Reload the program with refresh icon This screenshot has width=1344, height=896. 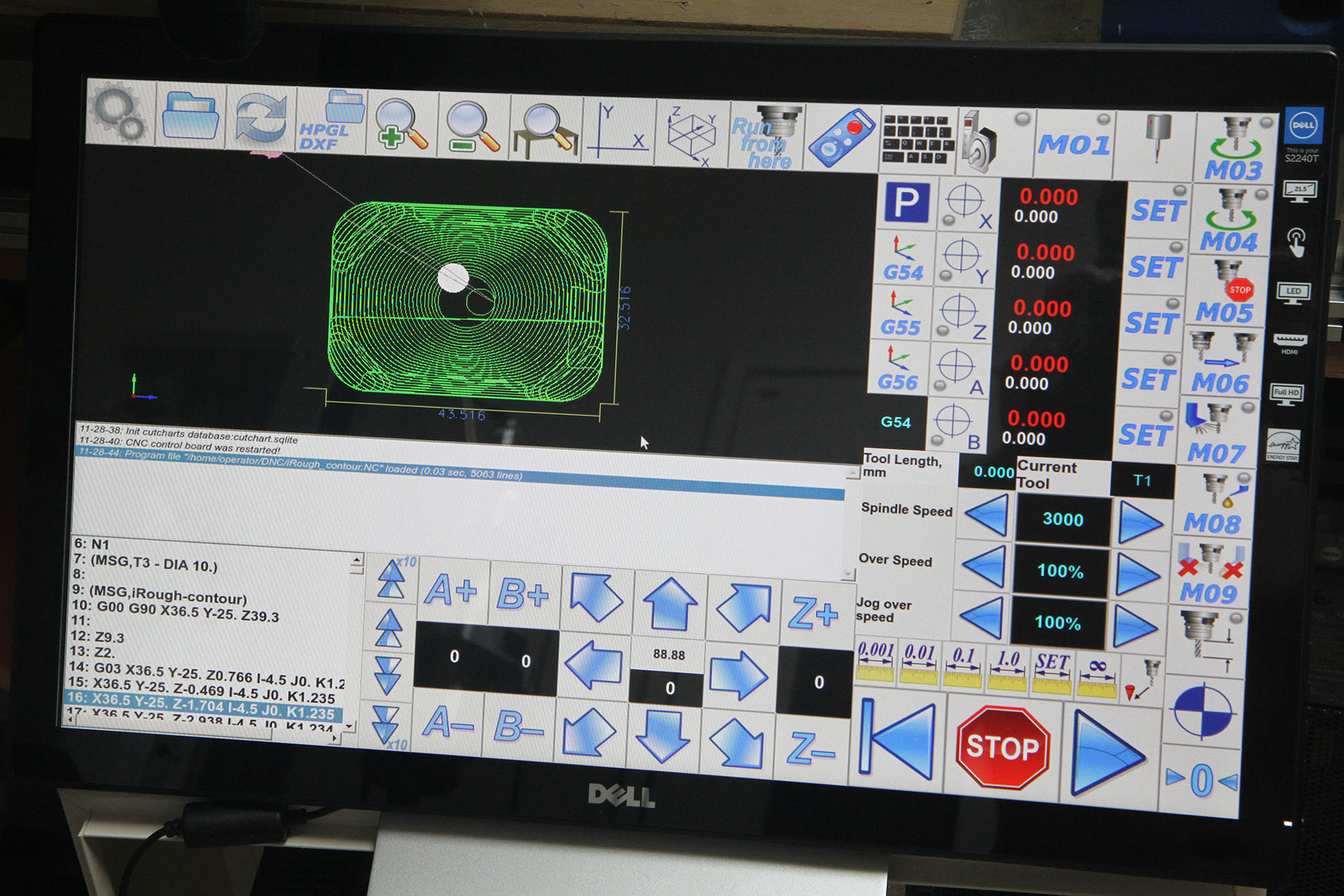(261, 119)
